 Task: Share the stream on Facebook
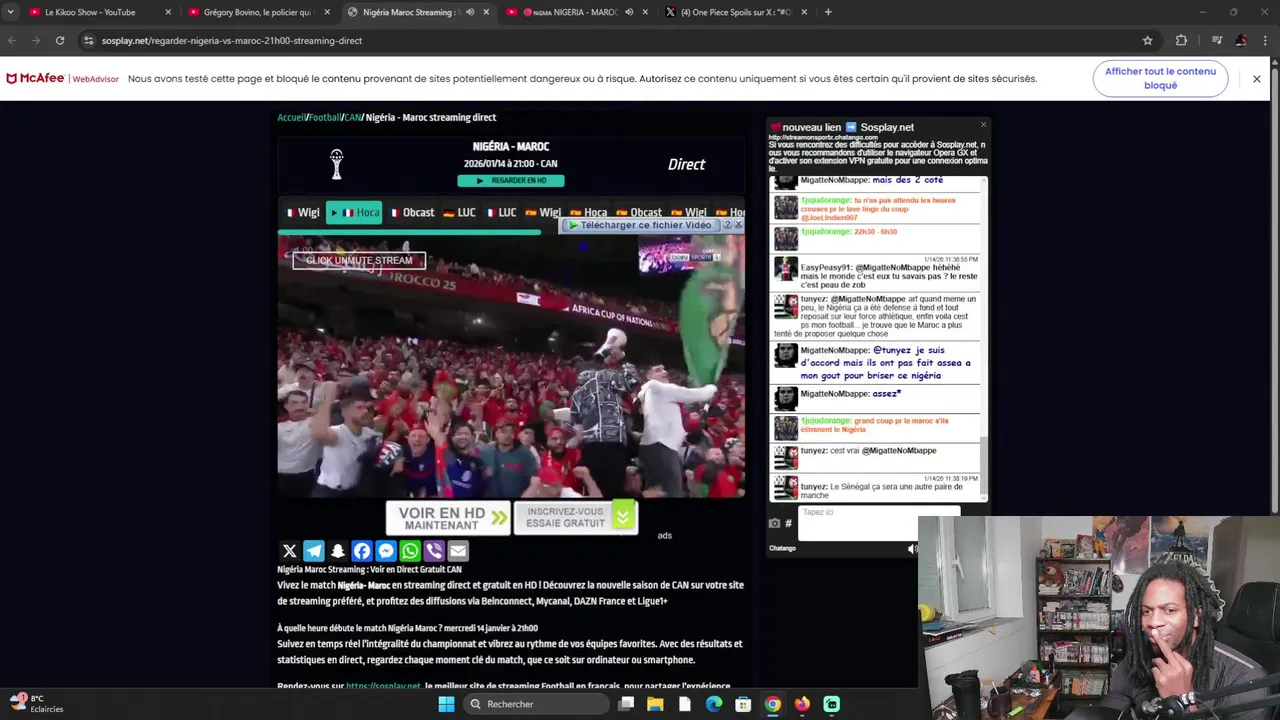362,551
